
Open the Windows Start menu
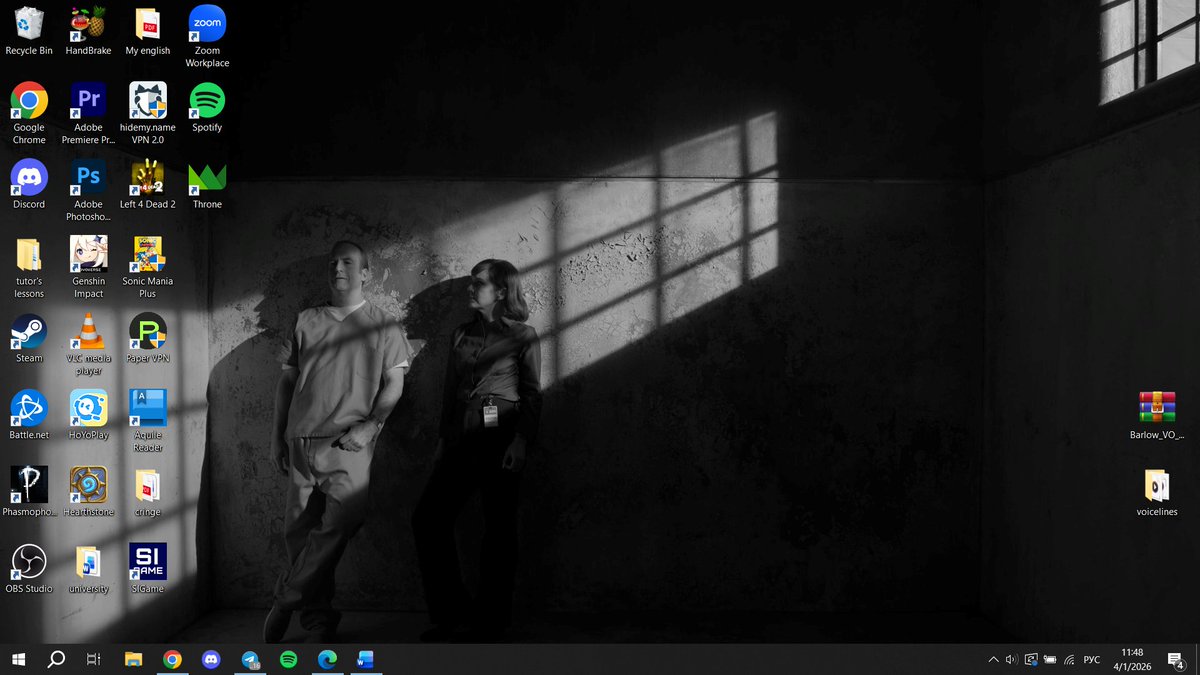click(x=18, y=659)
